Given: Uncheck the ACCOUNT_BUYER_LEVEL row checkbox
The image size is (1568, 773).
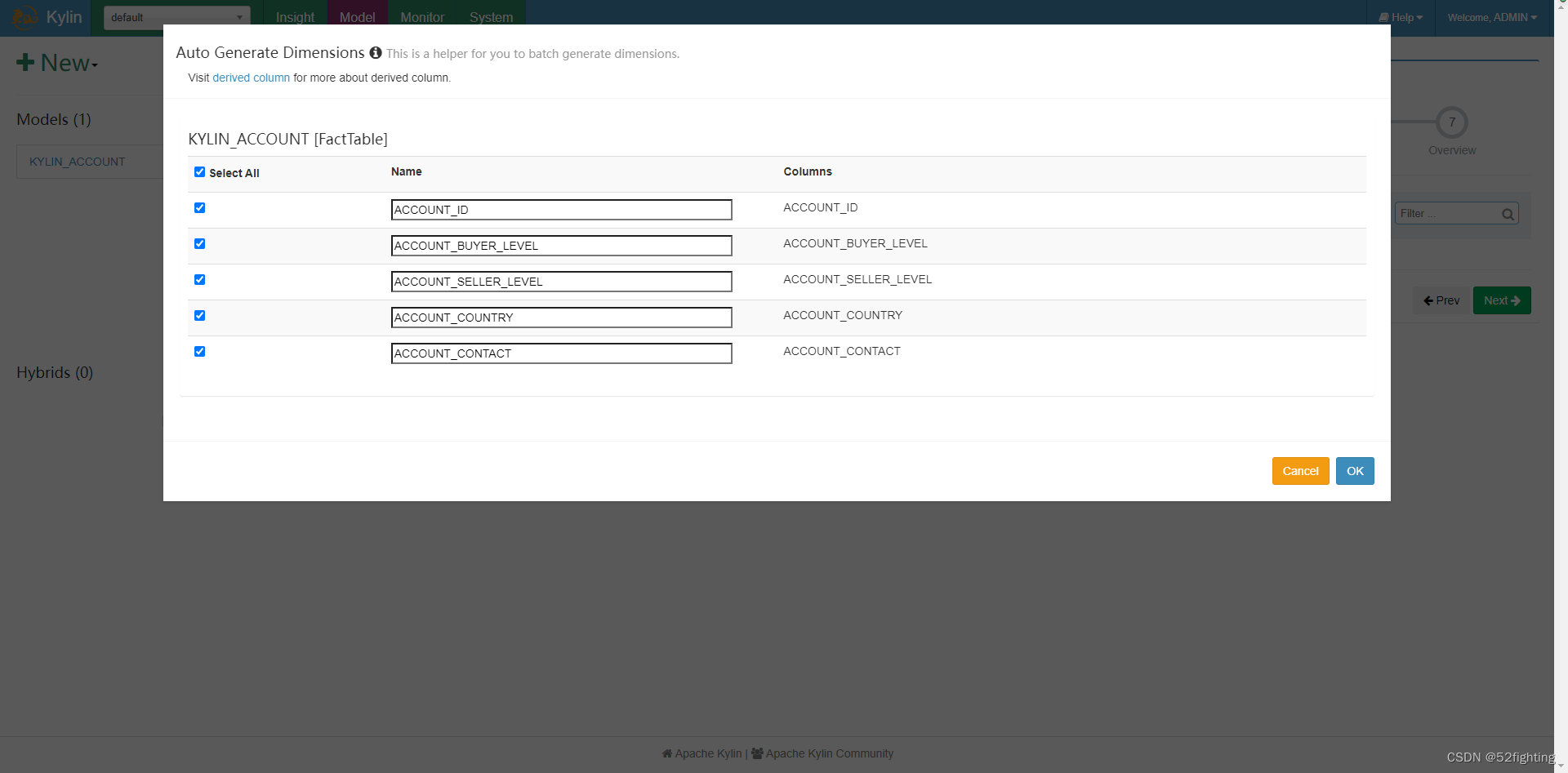Looking at the screenshot, I should click(199, 244).
